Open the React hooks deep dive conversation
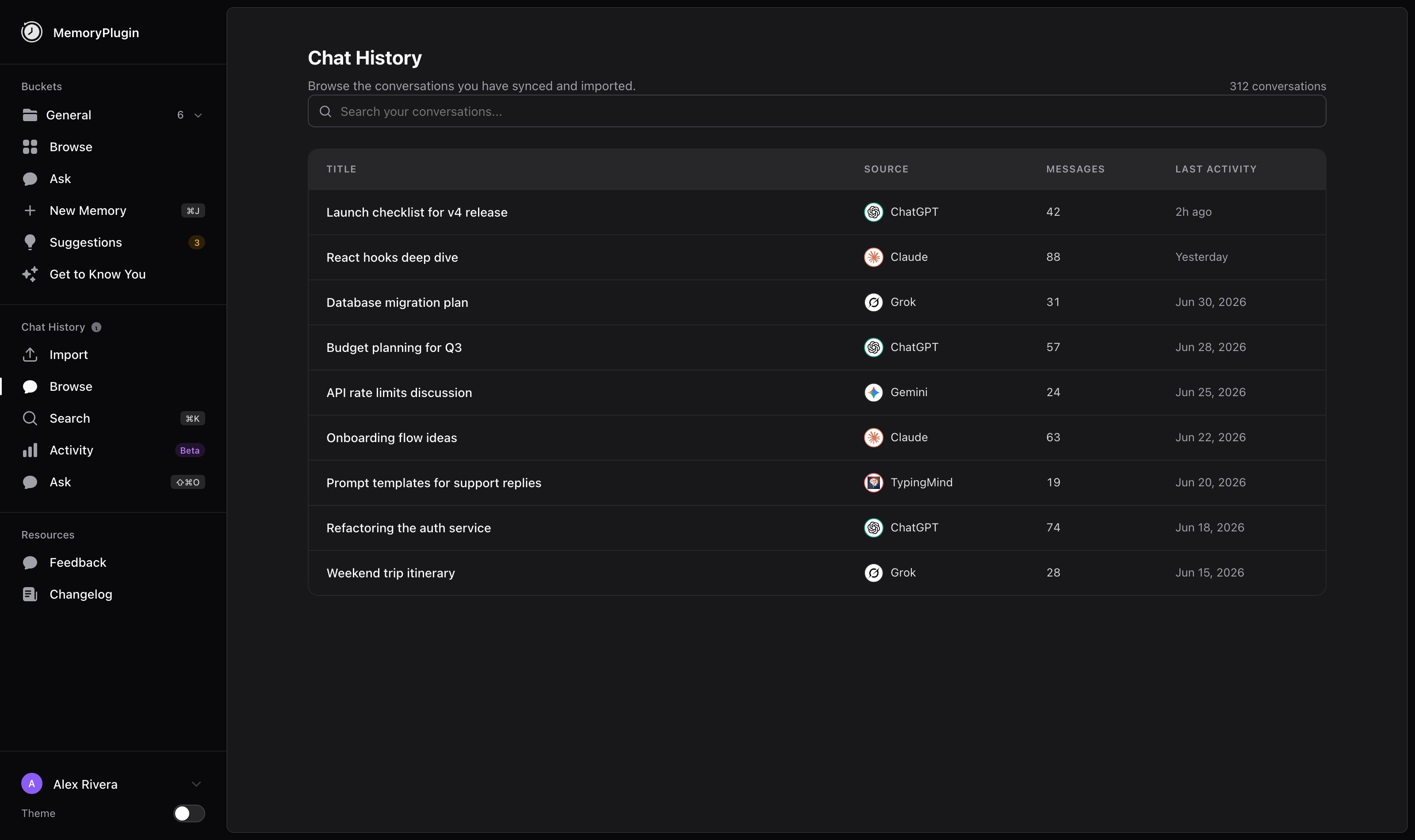The height and width of the screenshot is (840, 1415). [x=817, y=257]
